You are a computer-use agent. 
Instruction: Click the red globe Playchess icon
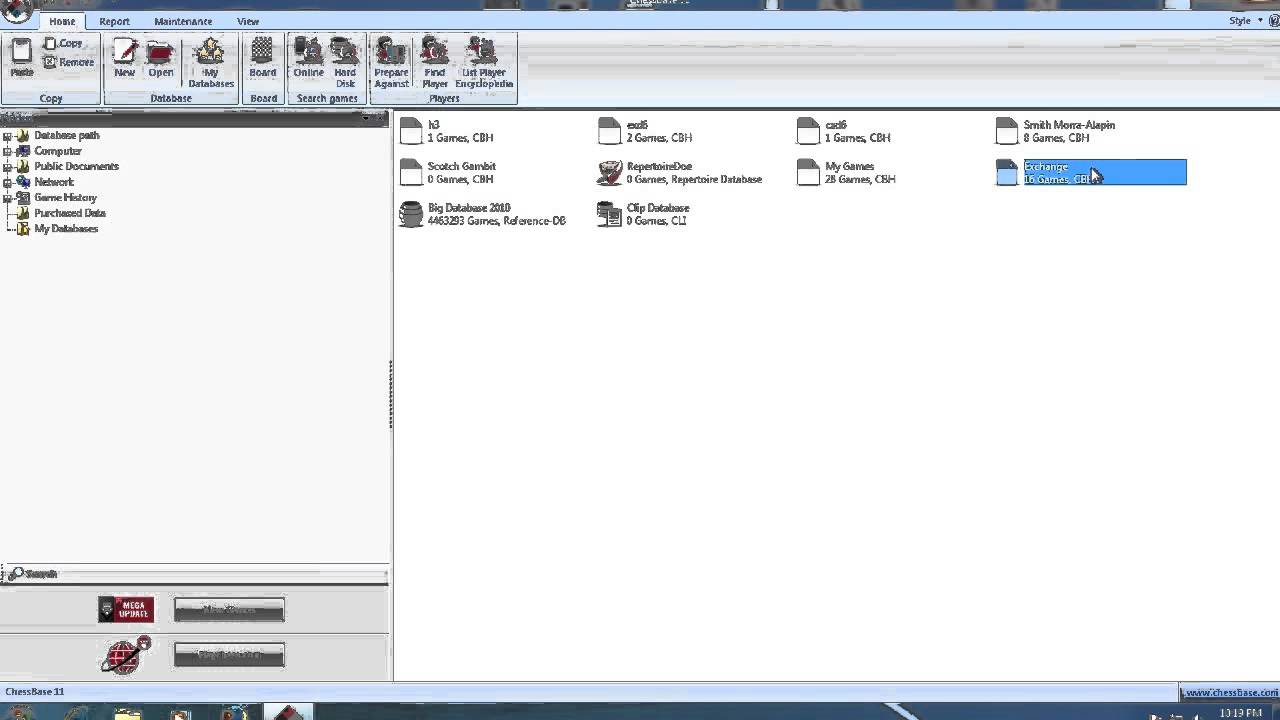pyautogui.click(x=125, y=655)
